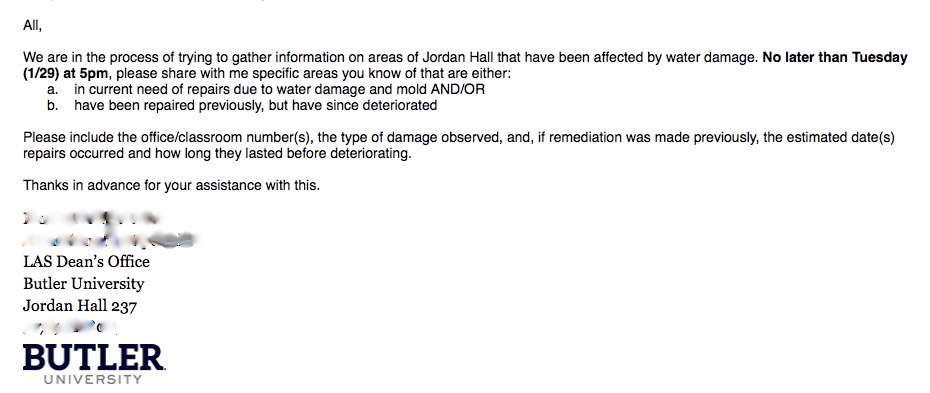Click the blurred sender title line
930x393 pixels.
click(109, 239)
